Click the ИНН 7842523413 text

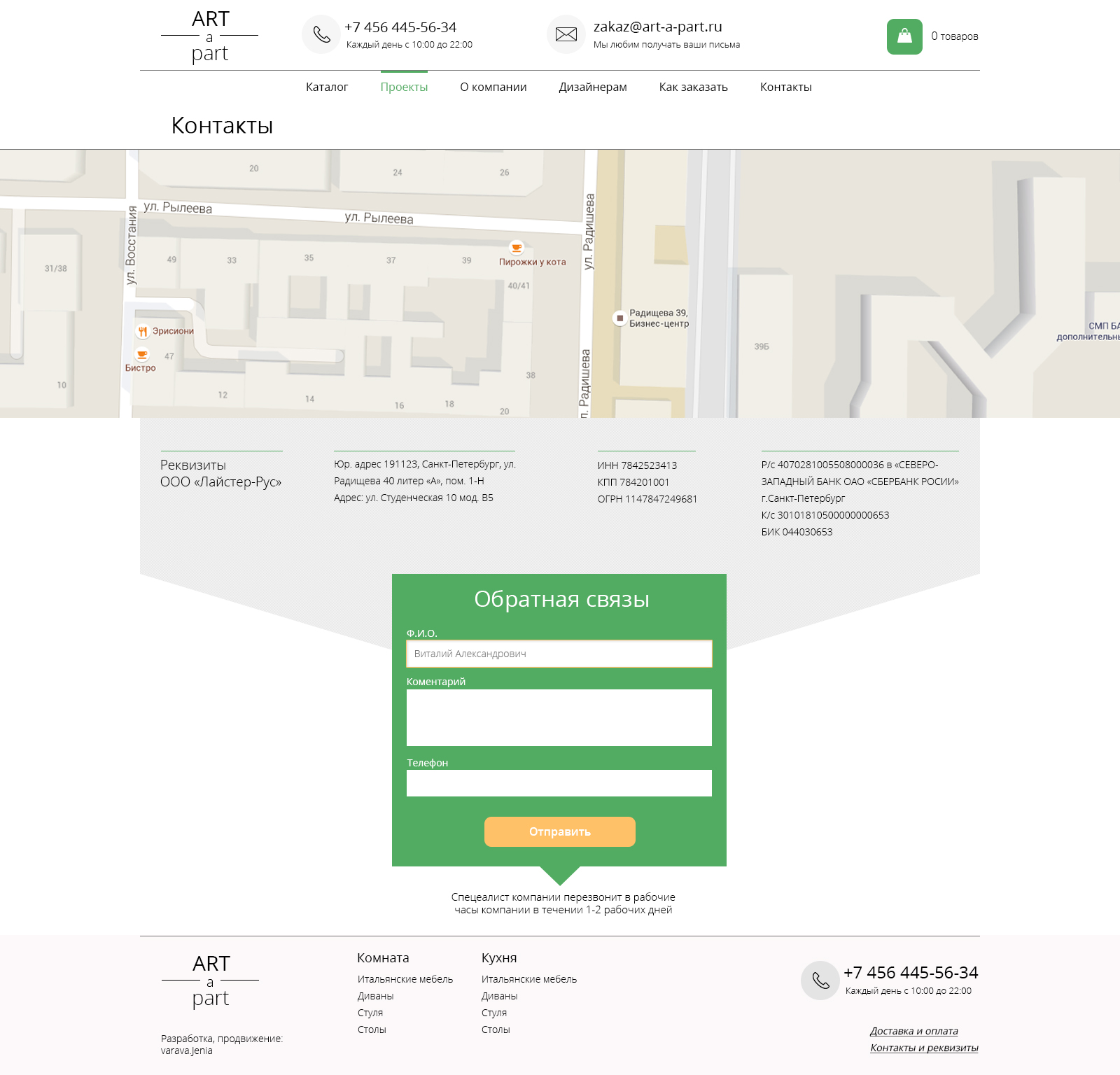pyautogui.click(x=637, y=465)
